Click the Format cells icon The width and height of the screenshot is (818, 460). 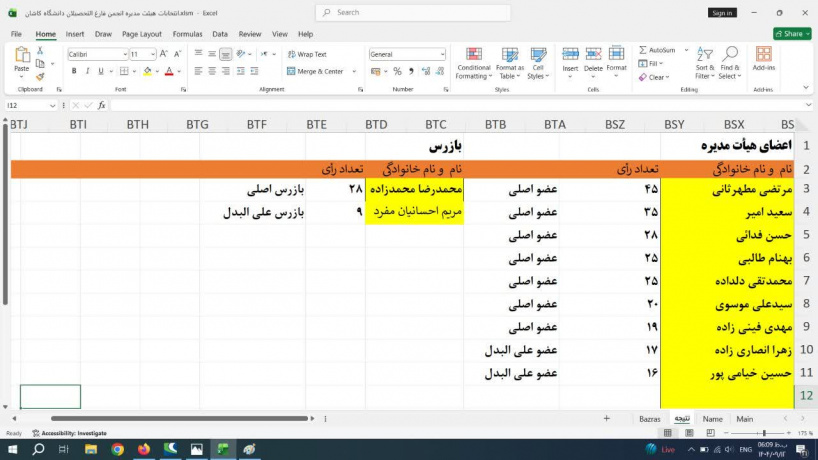coord(616,54)
